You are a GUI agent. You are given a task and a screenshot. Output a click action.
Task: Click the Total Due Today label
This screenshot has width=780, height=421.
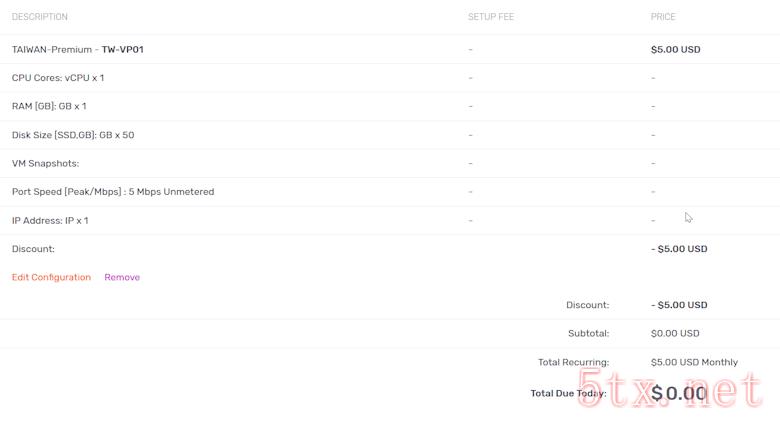569,393
